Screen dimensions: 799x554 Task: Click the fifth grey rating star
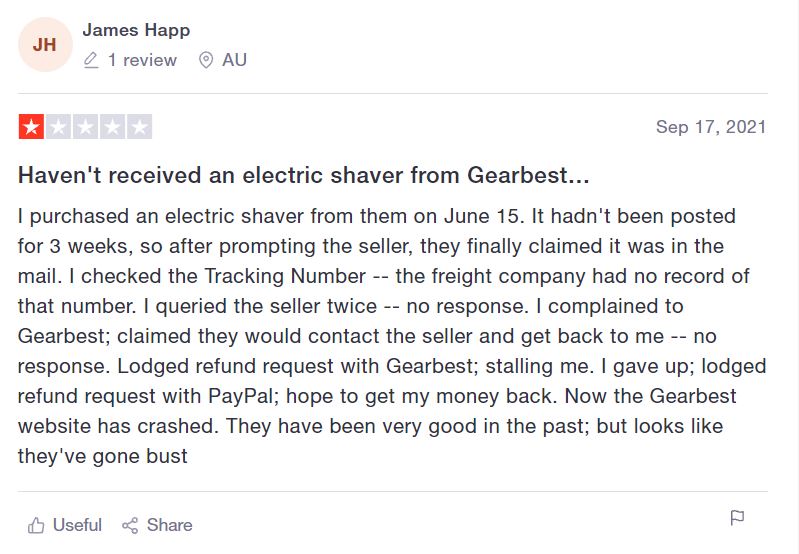tap(139, 127)
